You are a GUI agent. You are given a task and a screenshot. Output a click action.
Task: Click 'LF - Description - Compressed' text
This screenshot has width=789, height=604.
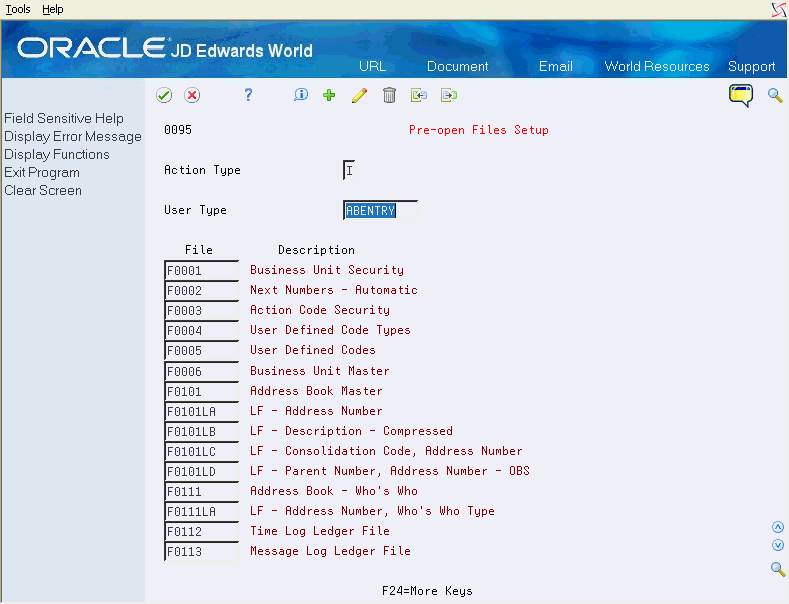(x=351, y=431)
